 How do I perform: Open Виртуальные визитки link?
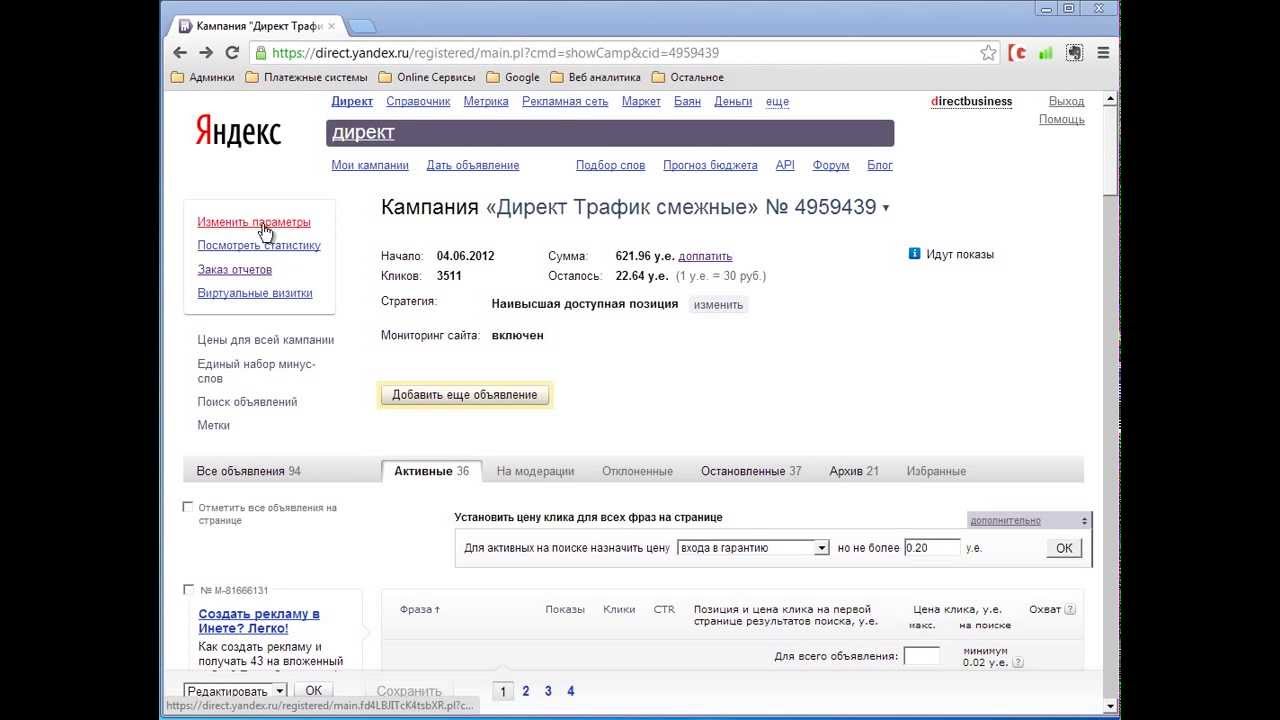(x=255, y=293)
